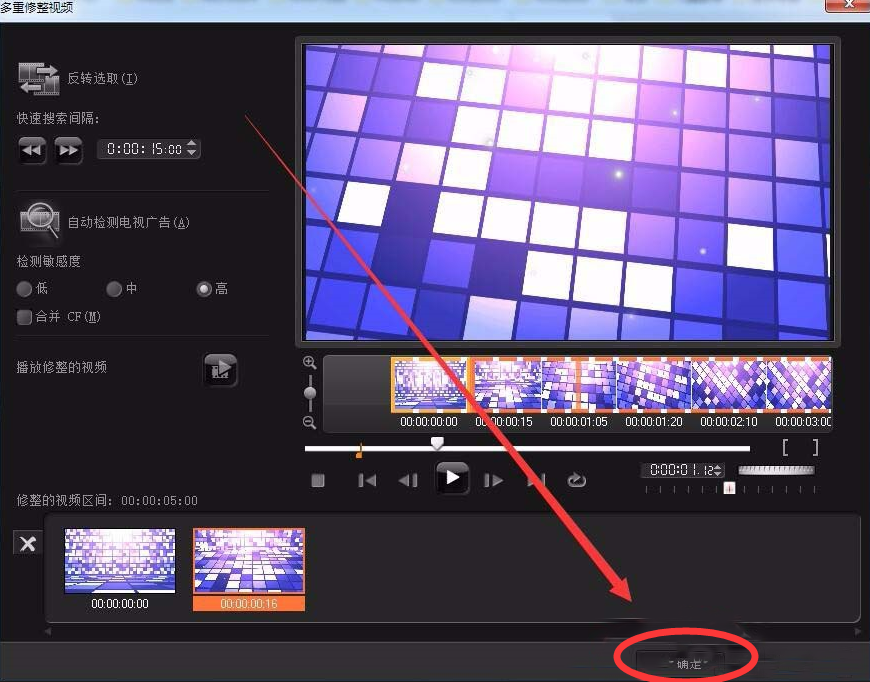Select the 自动检测电视广告 detect commercials icon

tap(38, 222)
